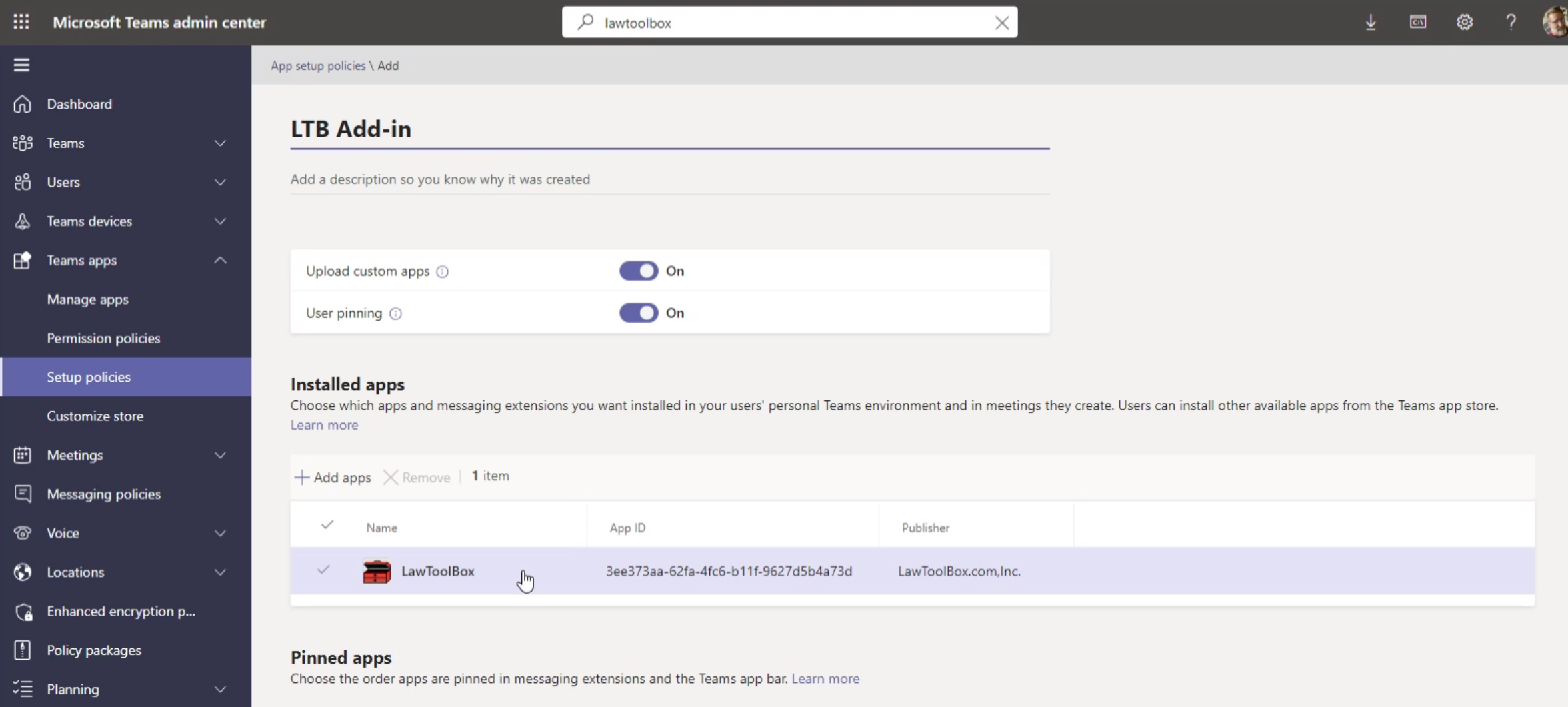This screenshot has width=1568, height=707.
Task: Click the Remove button
Action: 417,477
